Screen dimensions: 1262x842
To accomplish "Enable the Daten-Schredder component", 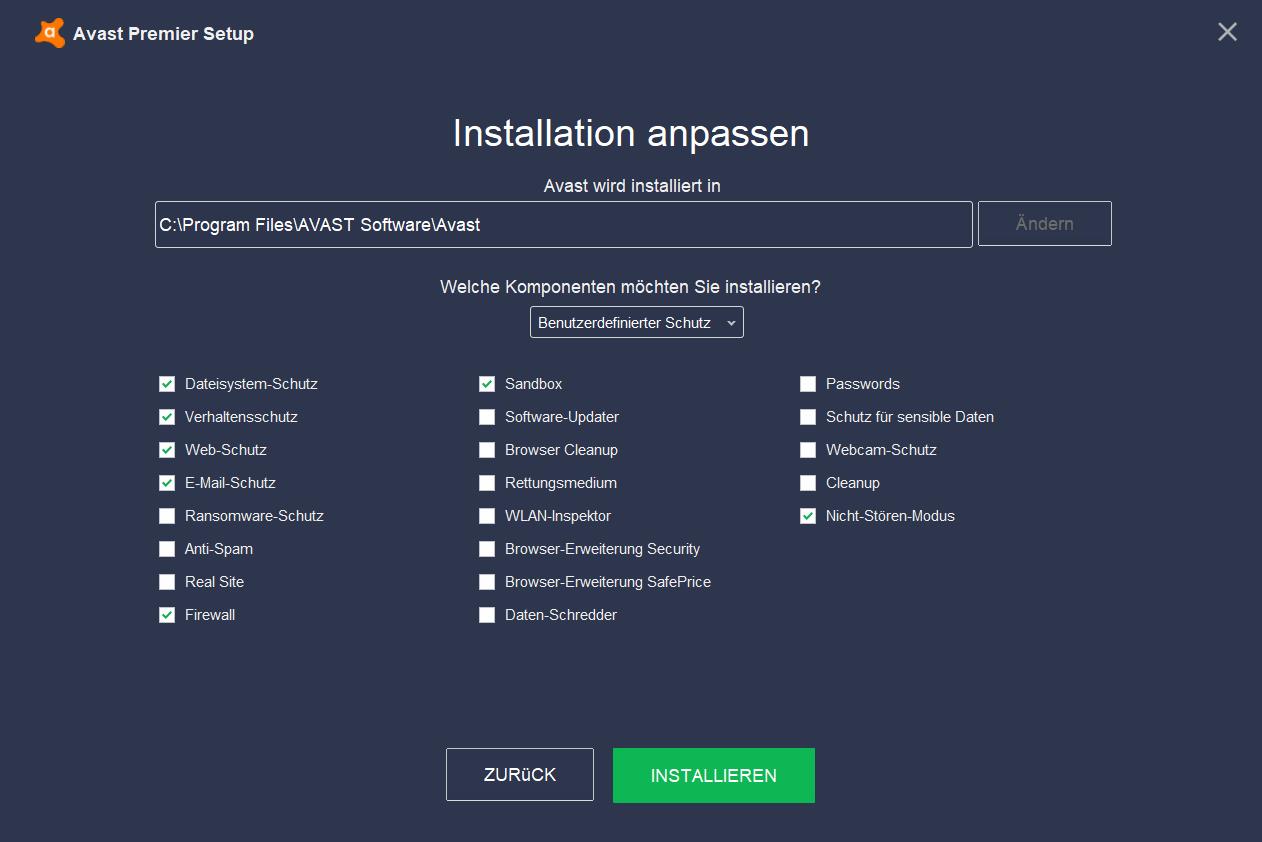I will [x=487, y=615].
